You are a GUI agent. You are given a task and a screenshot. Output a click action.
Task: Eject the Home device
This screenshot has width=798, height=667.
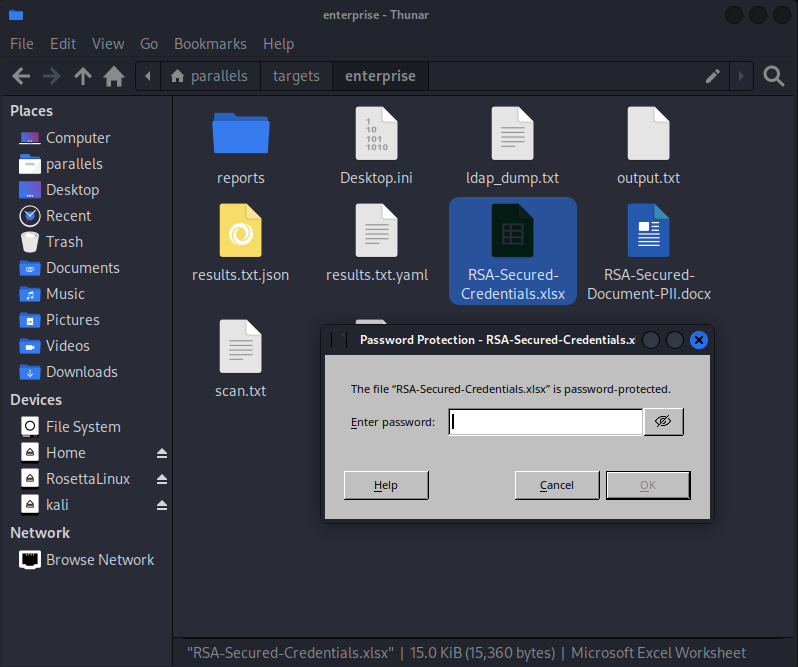tap(162, 453)
